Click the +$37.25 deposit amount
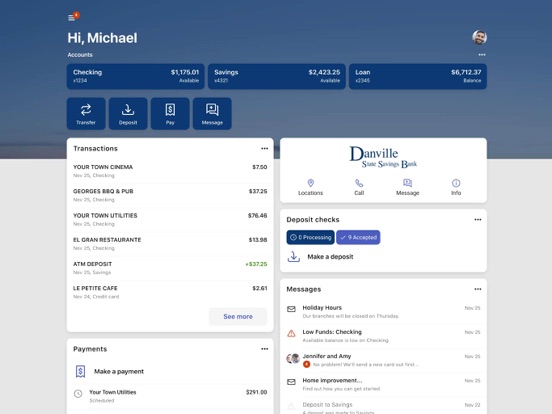Image resolution: width=552 pixels, height=414 pixels. tap(256, 264)
